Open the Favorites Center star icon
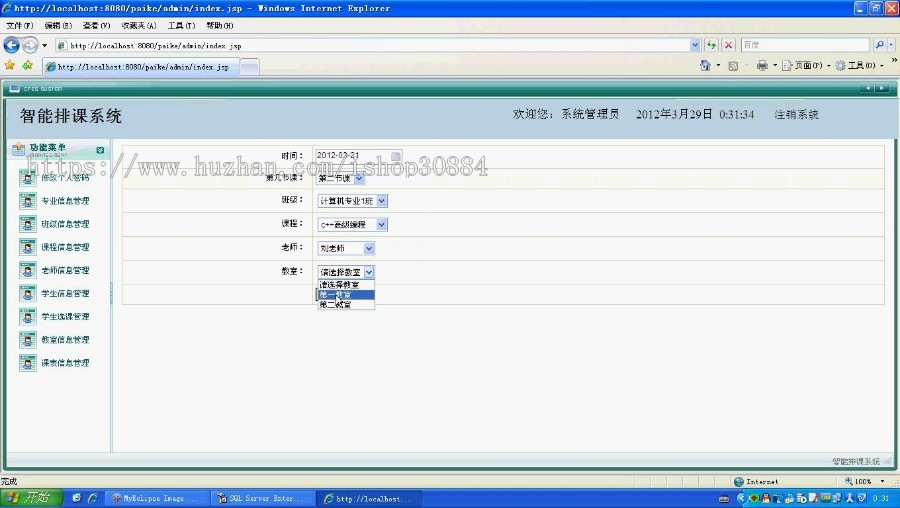This screenshot has height=508, width=900. 10,65
